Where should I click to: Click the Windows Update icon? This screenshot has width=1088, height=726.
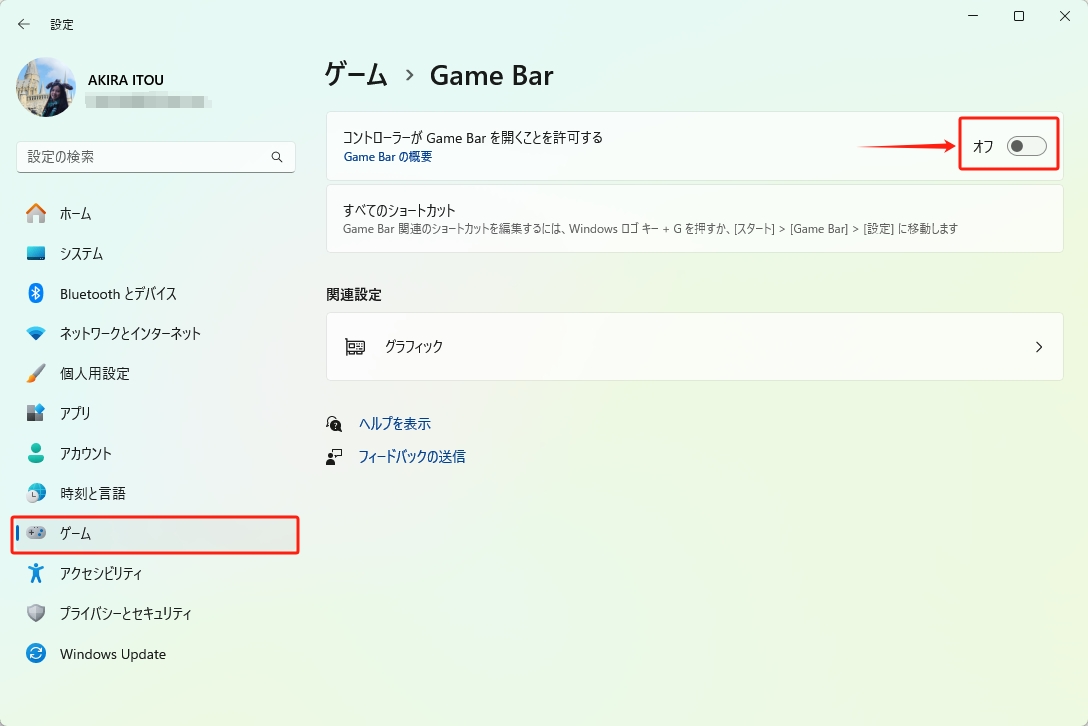tap(36, 653)
